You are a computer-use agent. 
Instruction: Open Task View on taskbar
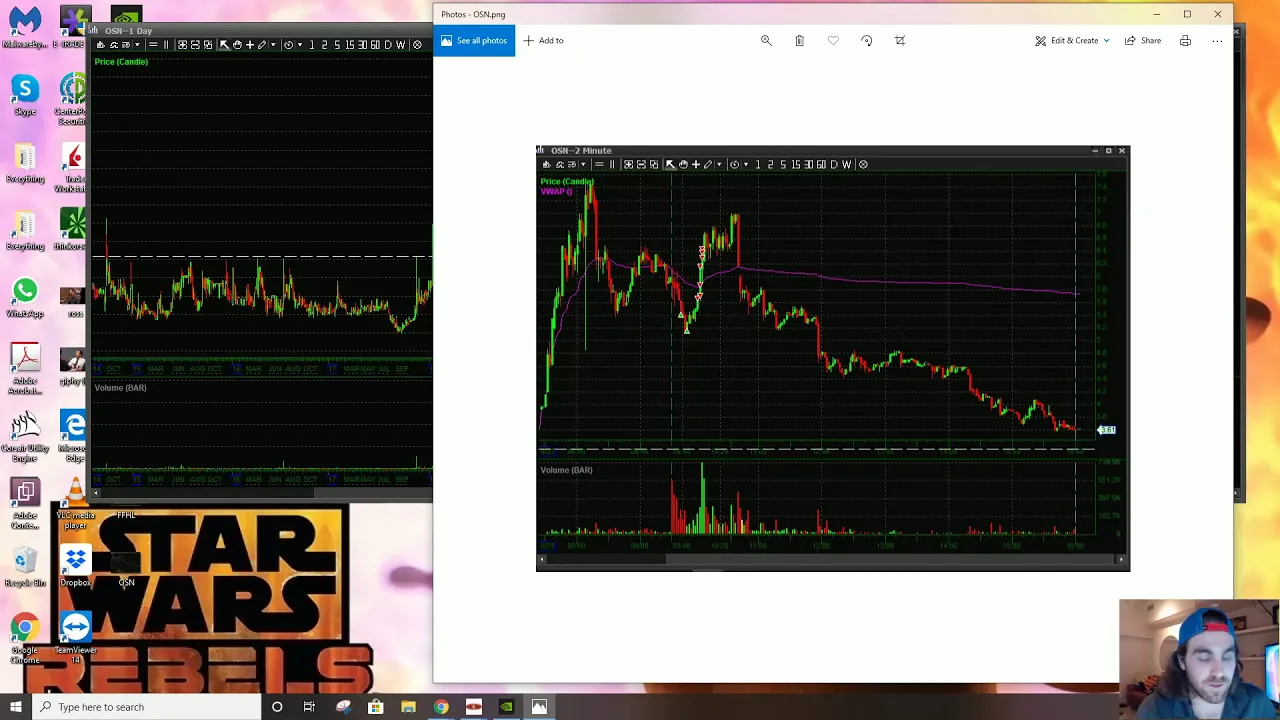[x=309, y=707]
